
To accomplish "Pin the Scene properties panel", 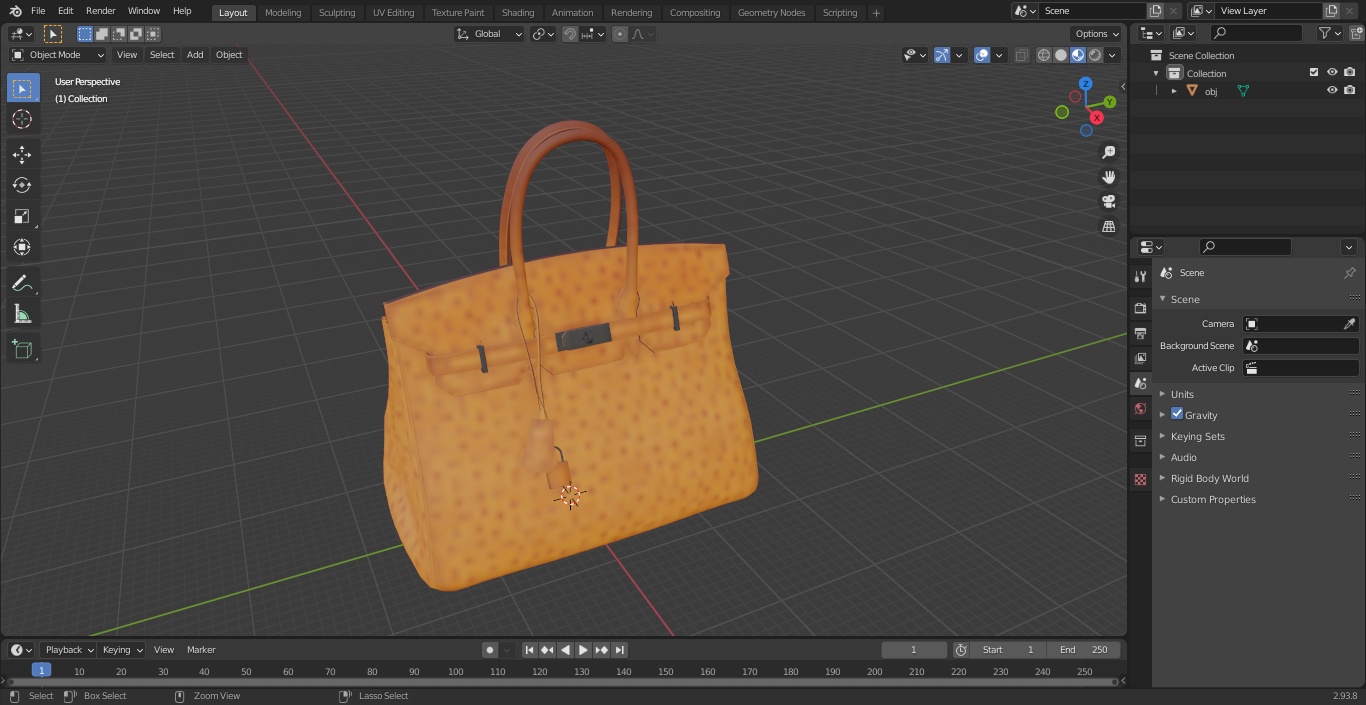I will [1349, 273].
